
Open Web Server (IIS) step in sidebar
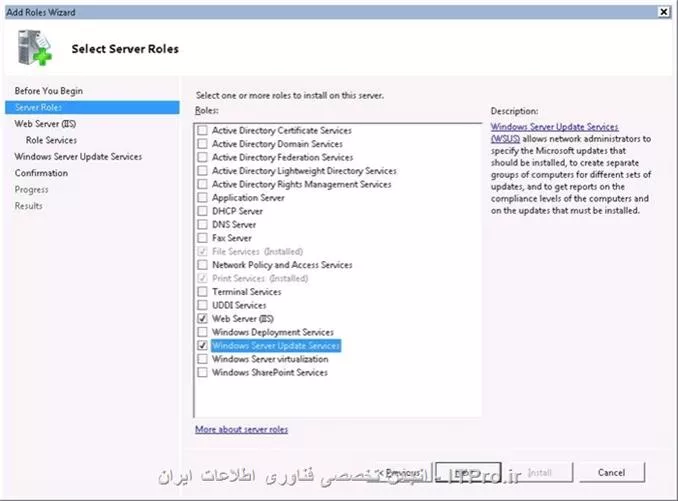(45, 124)
